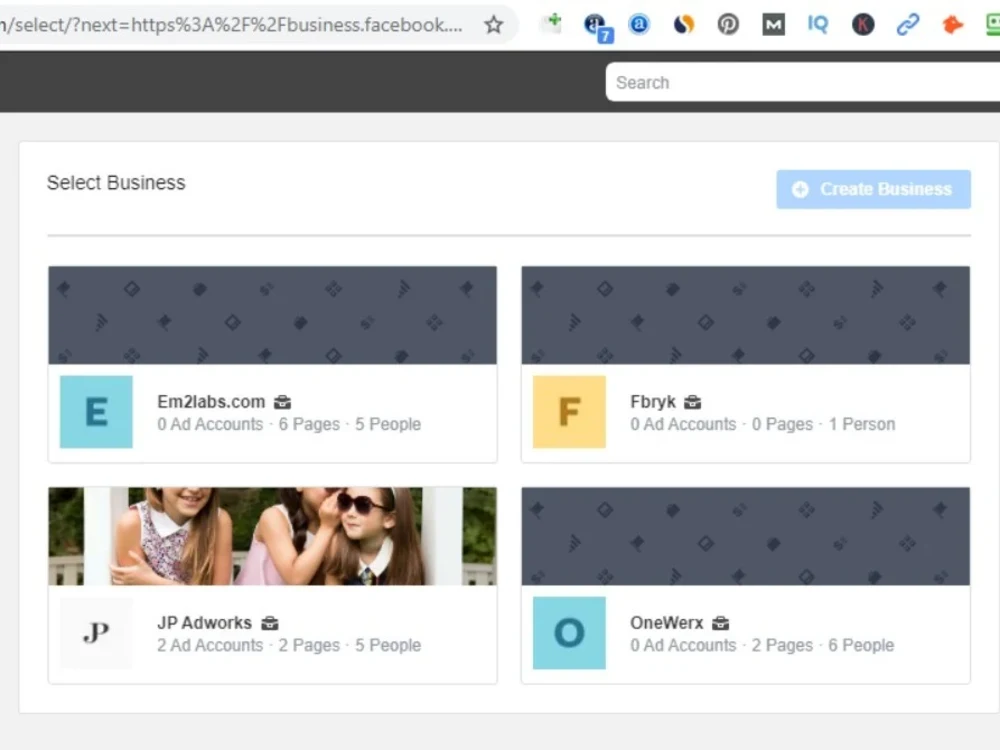Image resolution: width=1000 pixels, height=750 pixels.
Task: Click briefcase icon beside OneWerx
Action: click(720, 623)
